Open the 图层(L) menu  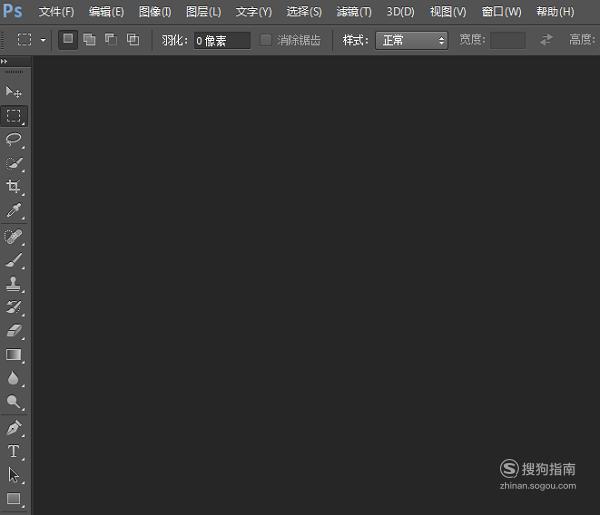click(204, 12)
